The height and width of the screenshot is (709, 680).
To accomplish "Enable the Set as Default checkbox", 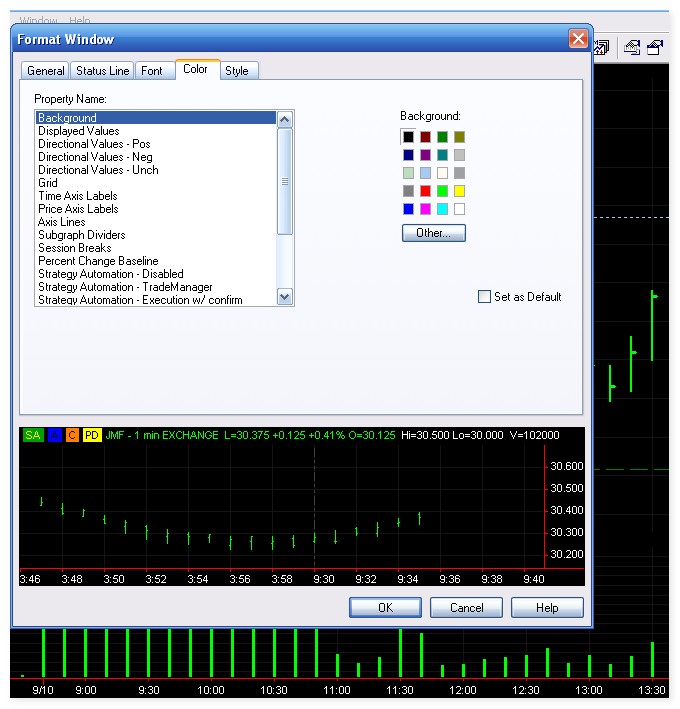I will (484, 297).
